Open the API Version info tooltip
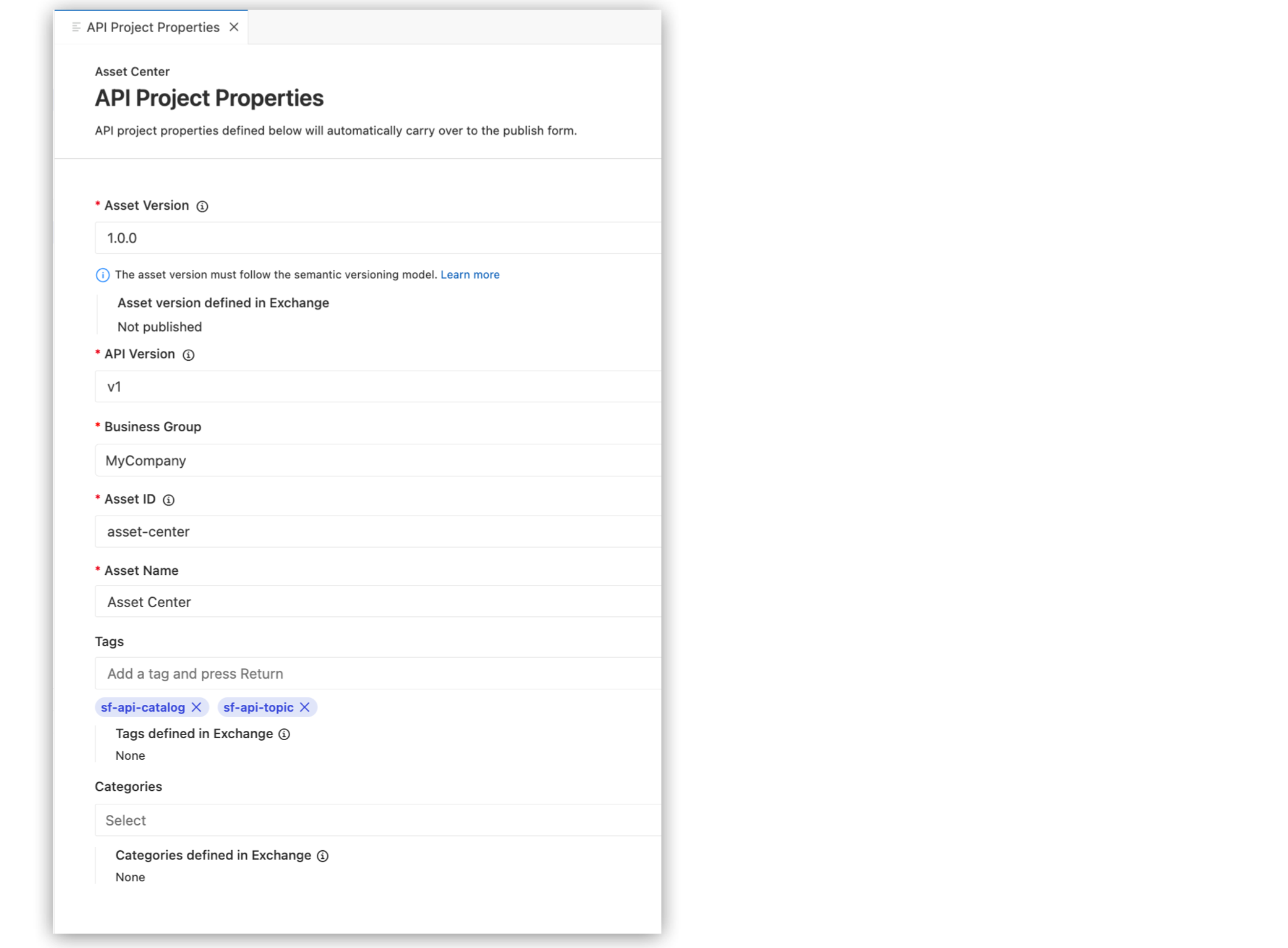The height and width of the screenshot is (948, 1288). click(189, 355)
